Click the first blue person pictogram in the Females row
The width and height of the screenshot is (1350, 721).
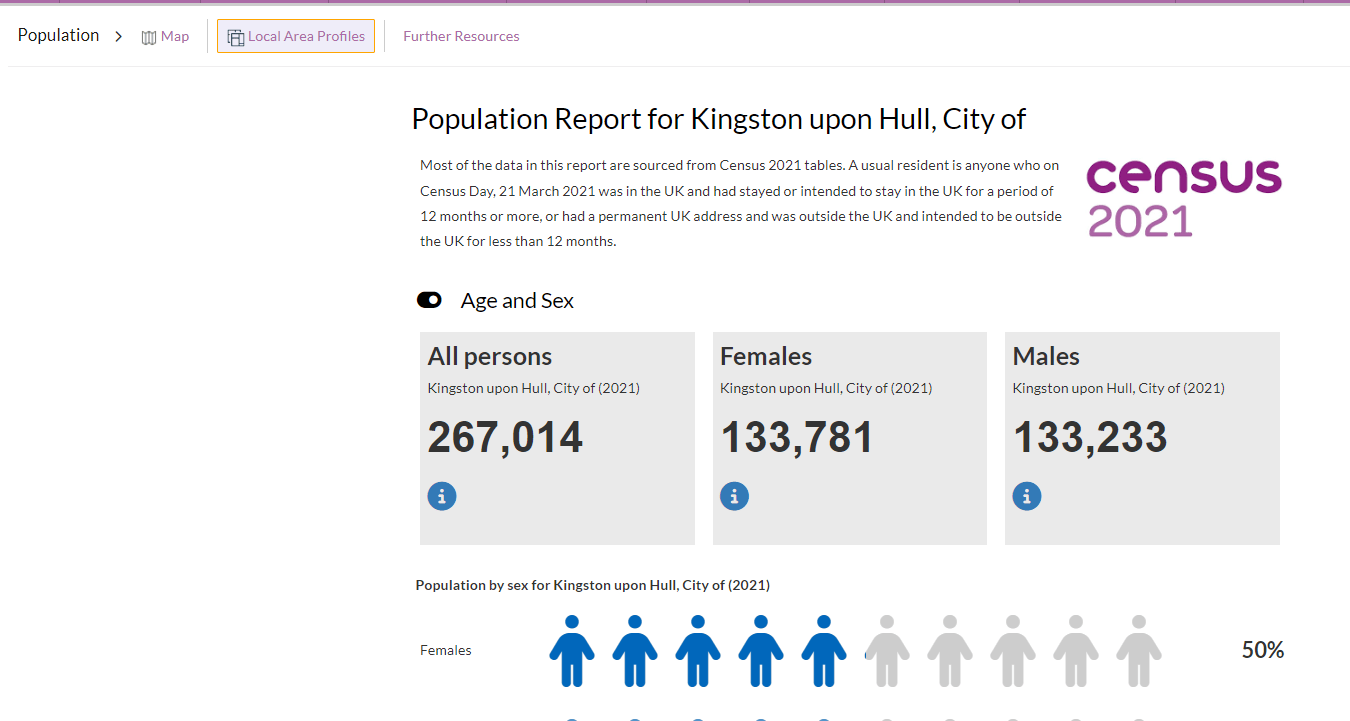(571, 651)
